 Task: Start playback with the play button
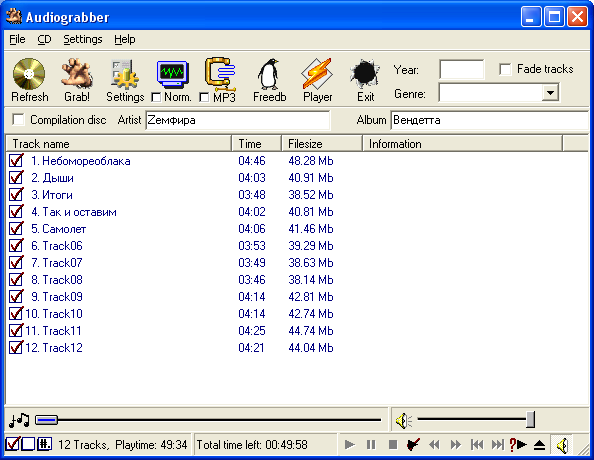350,444
